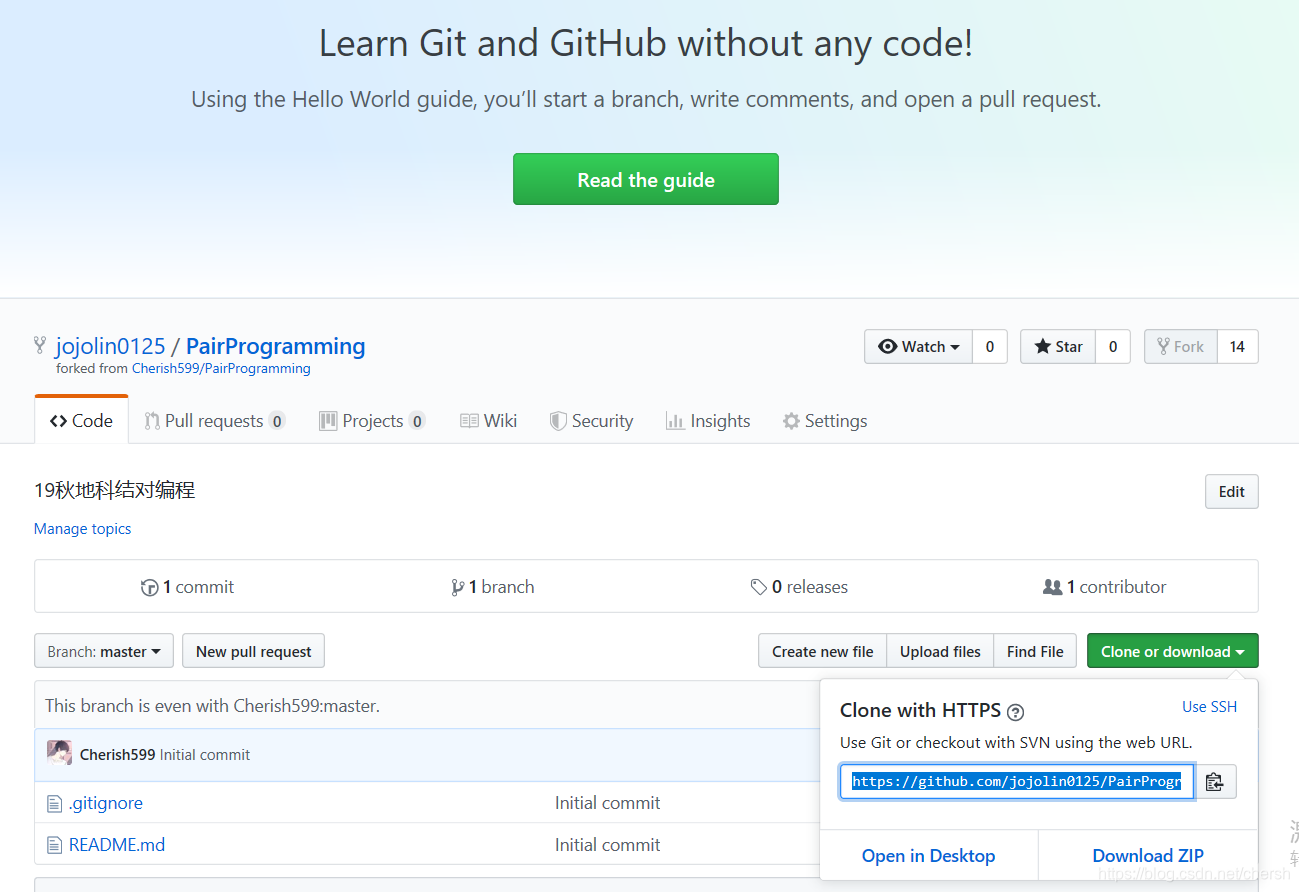View the 1 contributor page
This screenshot has width=1299, height=892.
[1105, 587]
